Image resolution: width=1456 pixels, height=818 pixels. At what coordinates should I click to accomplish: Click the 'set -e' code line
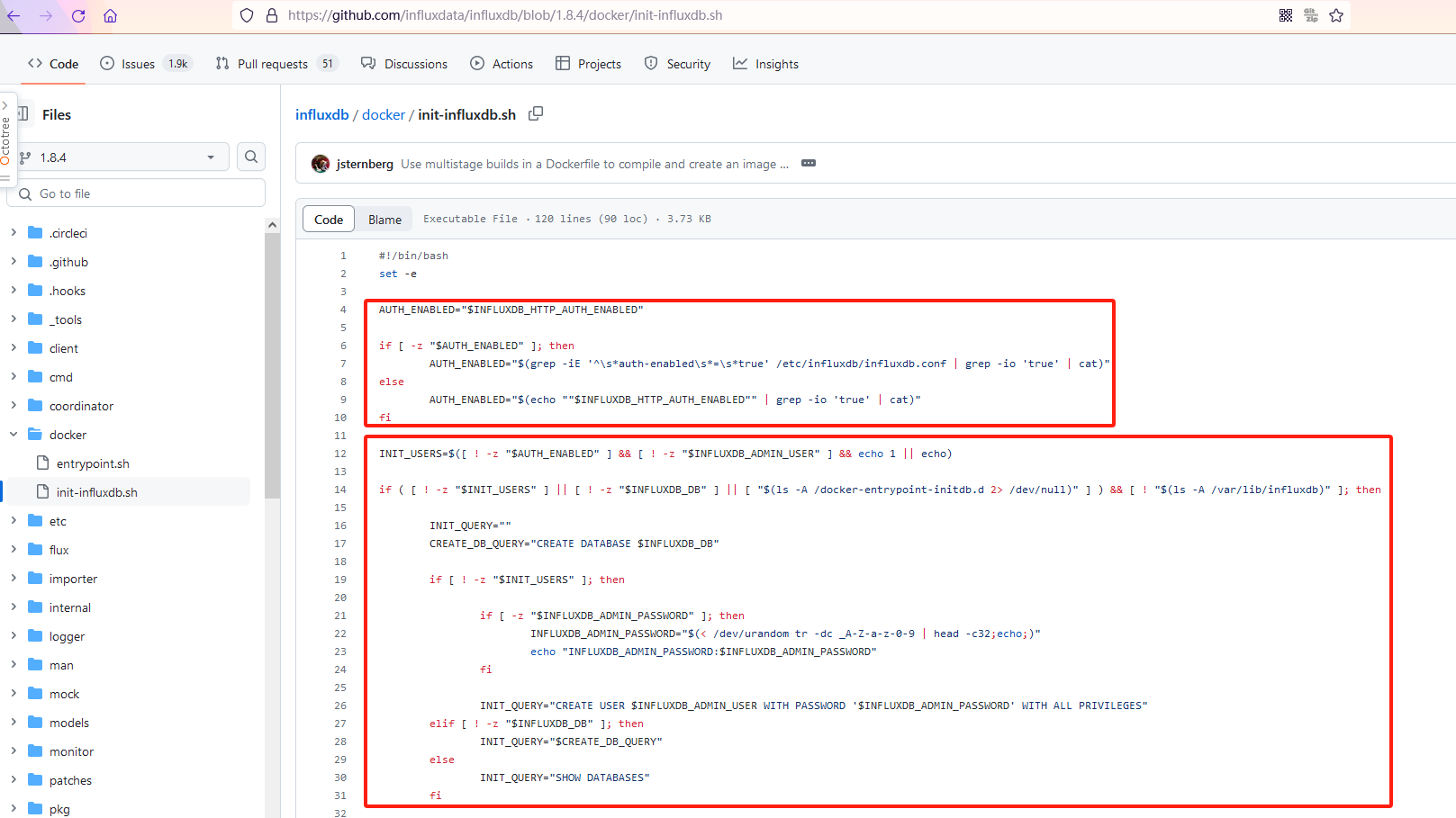tap(398, 274)
